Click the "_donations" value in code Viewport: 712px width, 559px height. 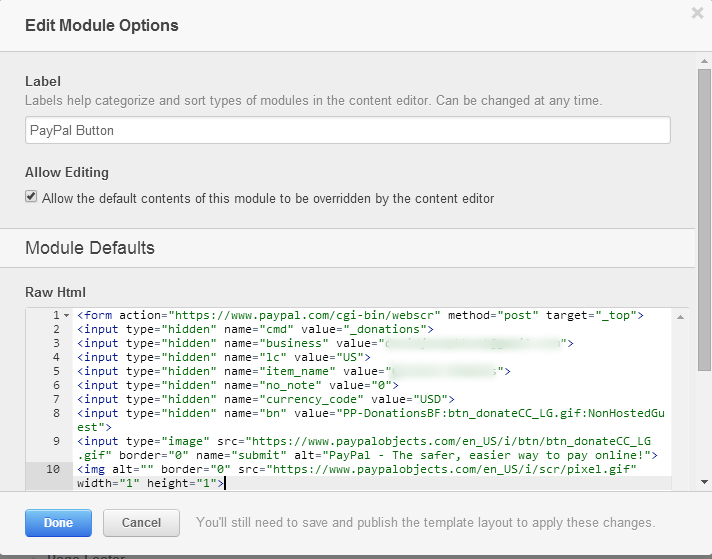(385, 330)
